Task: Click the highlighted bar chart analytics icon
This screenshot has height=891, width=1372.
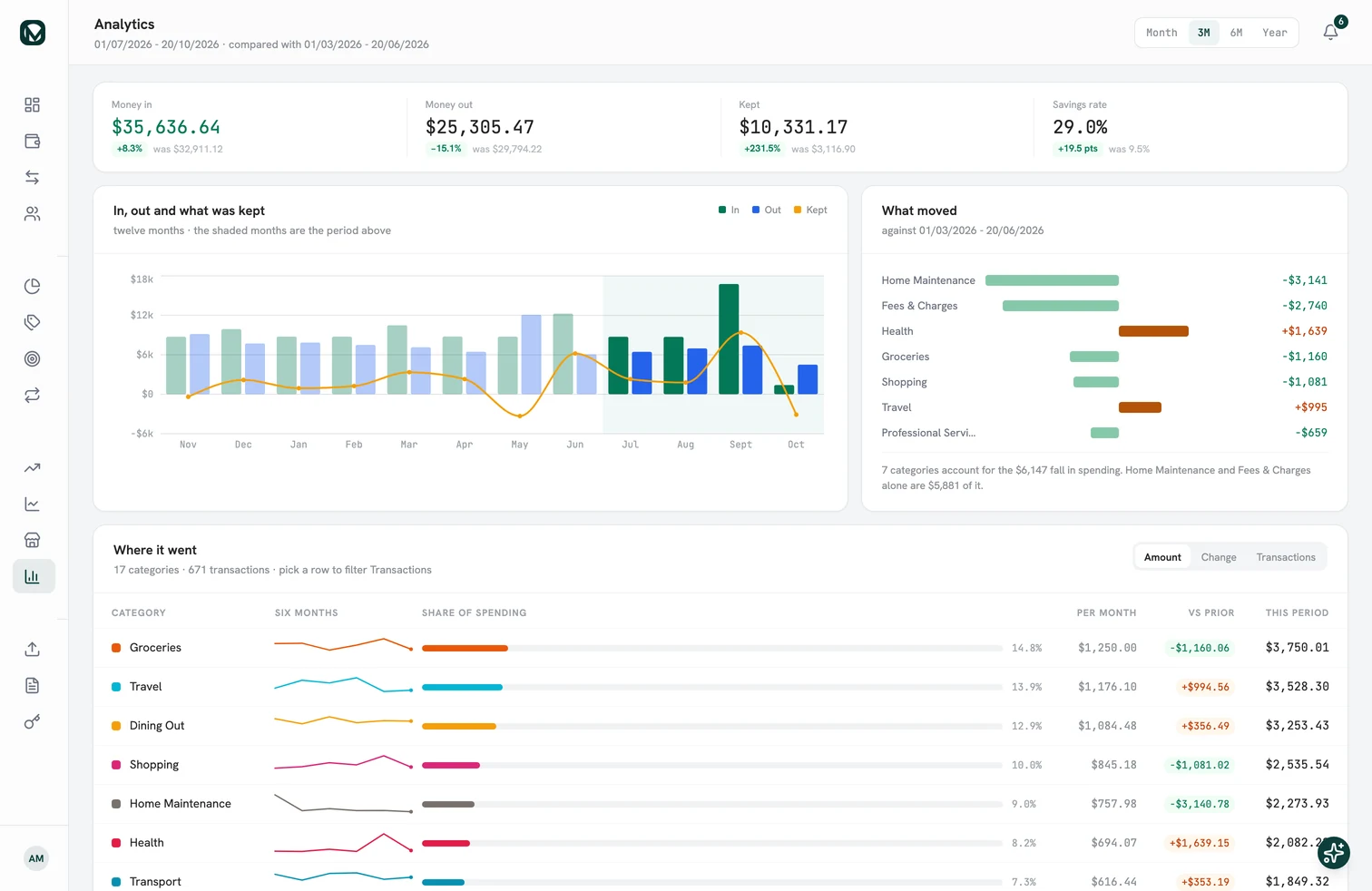Action: click(x=34, y=576)
